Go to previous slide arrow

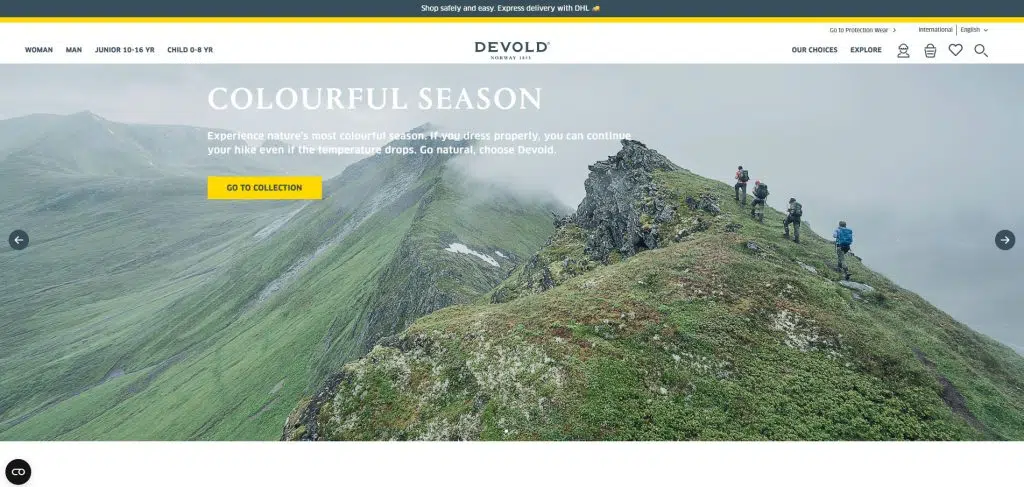18,240
